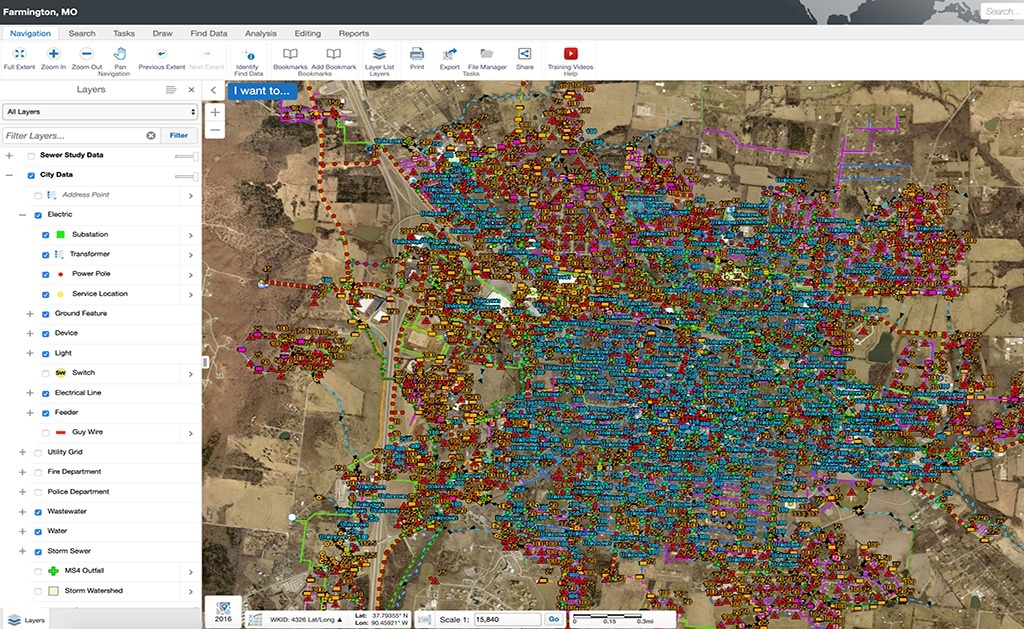This screenshot has width=1024, height=629.
Task: Activate the Identify Find Data tool
Action: (x=248, y=54)
